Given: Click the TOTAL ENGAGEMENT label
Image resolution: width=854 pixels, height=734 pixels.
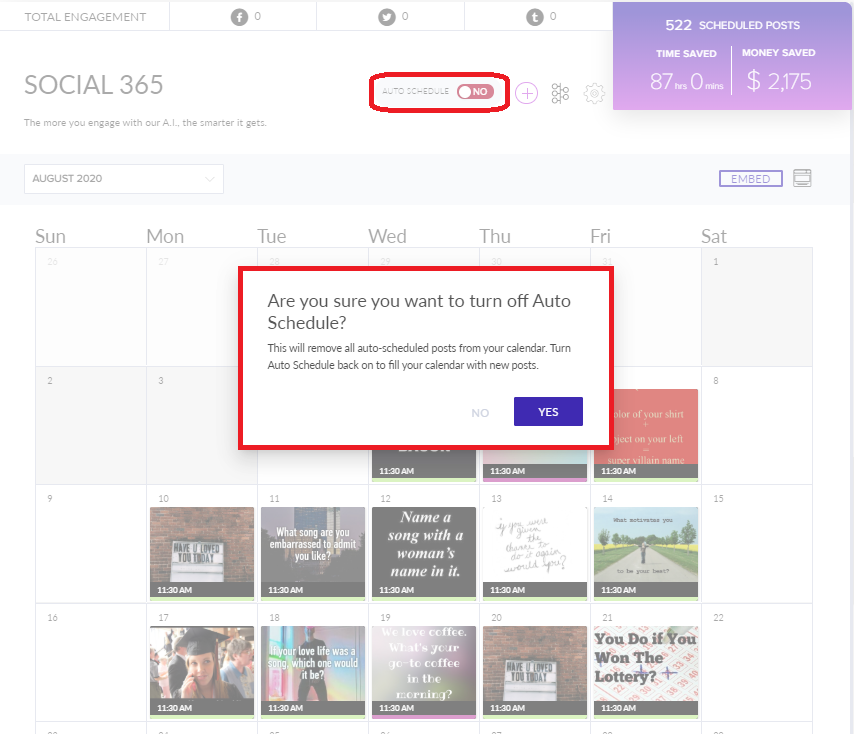Looking at the screenshot, I should click(x=85, y=17).
